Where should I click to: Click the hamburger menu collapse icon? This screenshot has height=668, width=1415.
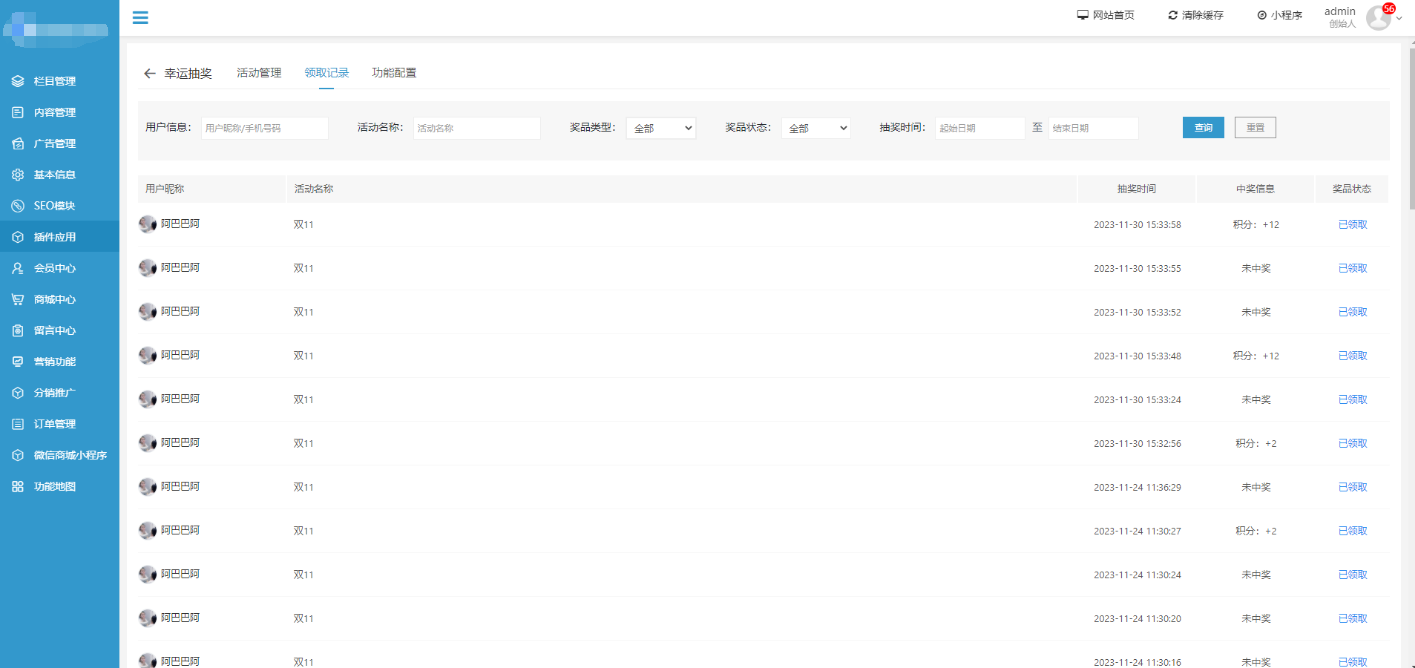[140, 17]
